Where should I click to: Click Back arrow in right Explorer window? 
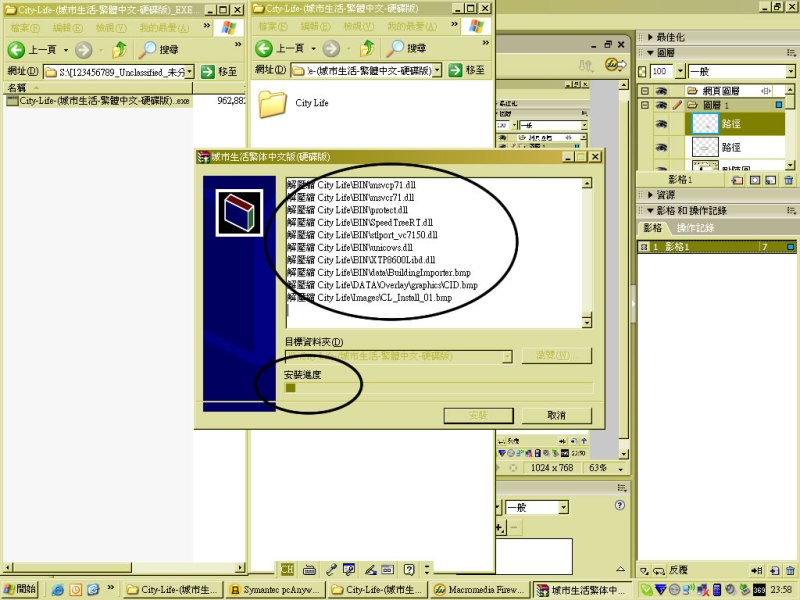(264, 48)
